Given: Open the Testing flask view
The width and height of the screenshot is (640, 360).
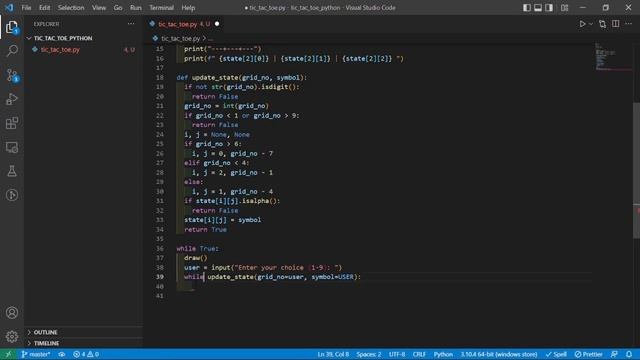Looking at the screenshot, I should coord(12,171).
